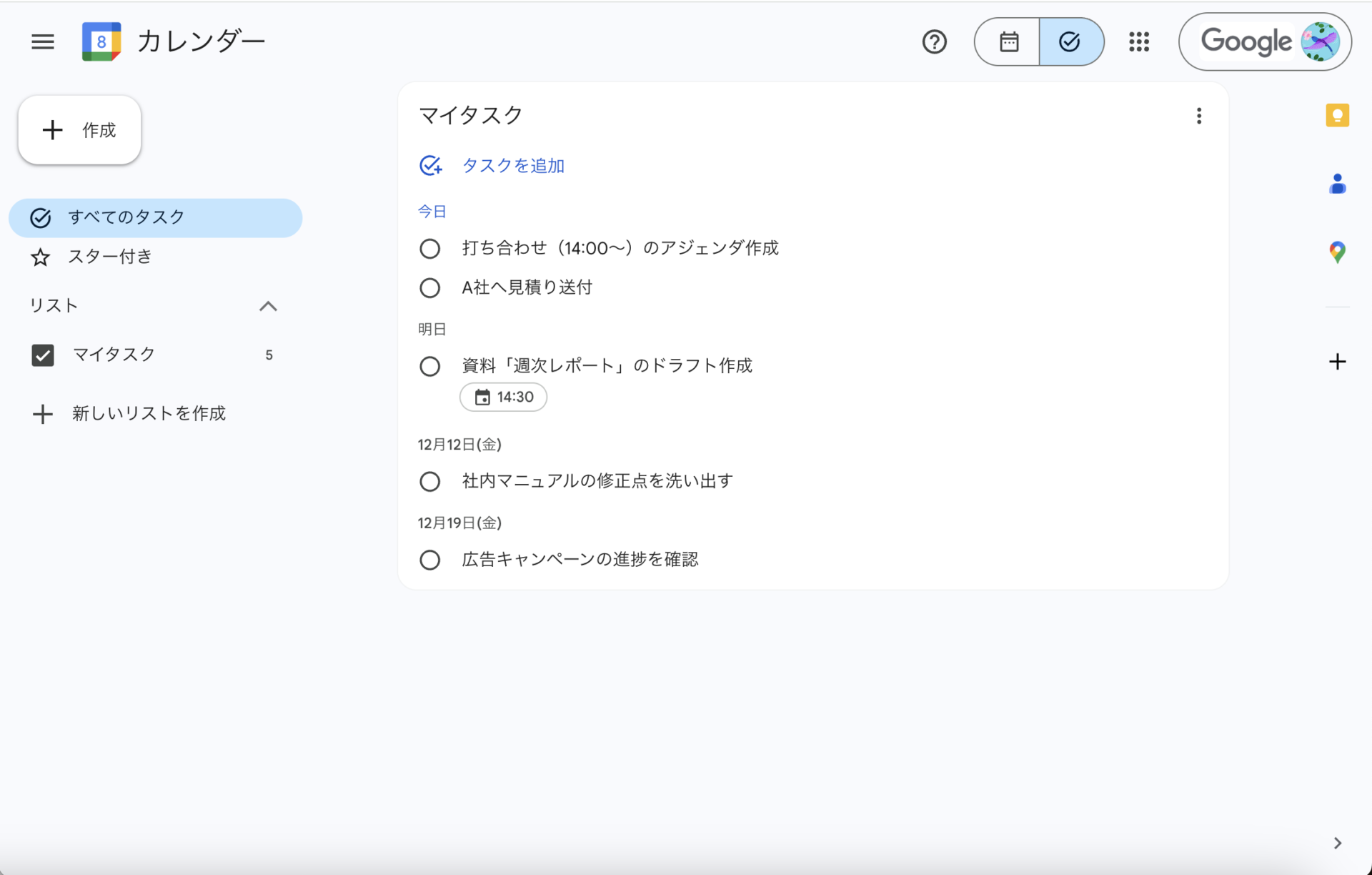Collapse the side panel arrow
Viewport: 1372px width, 875px height.
click(x=1337, y=842)
